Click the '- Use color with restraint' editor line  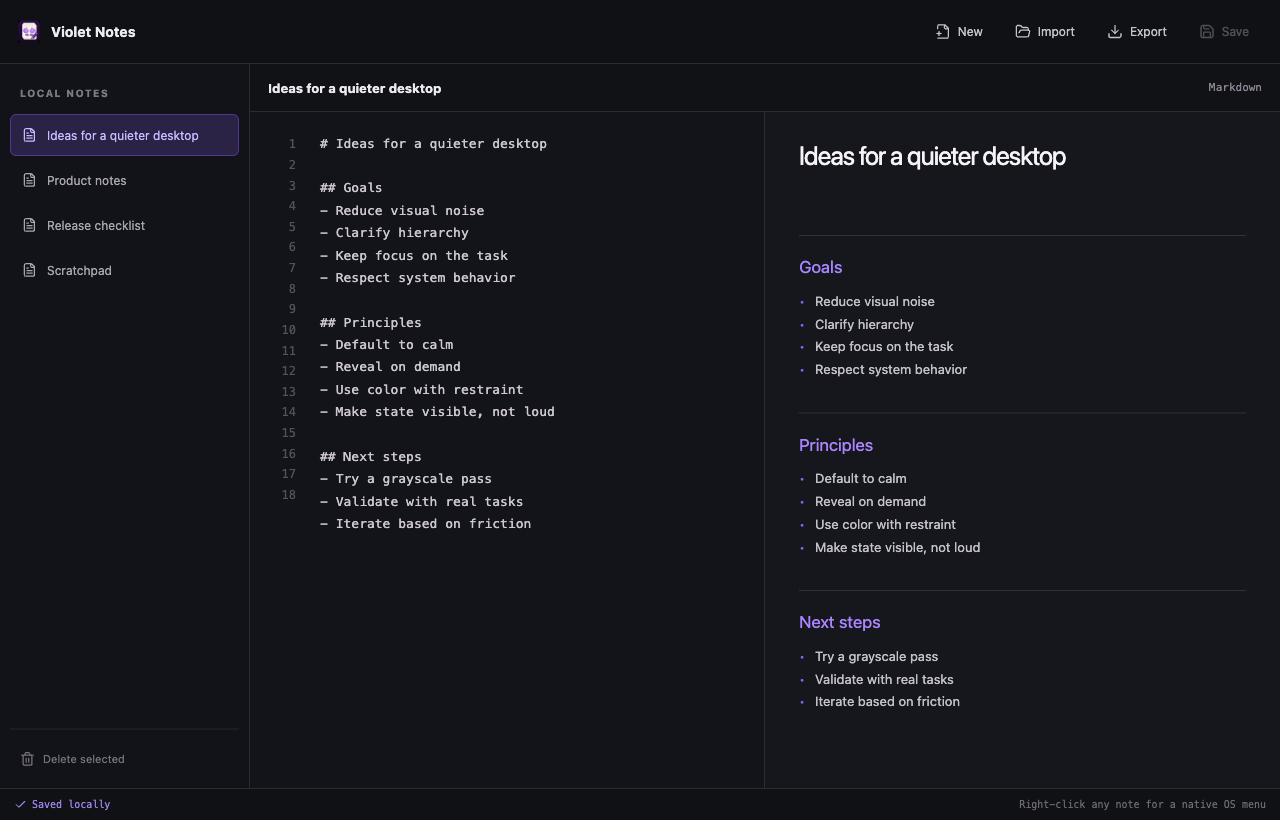pyautogui.click(x=421, y=389)
